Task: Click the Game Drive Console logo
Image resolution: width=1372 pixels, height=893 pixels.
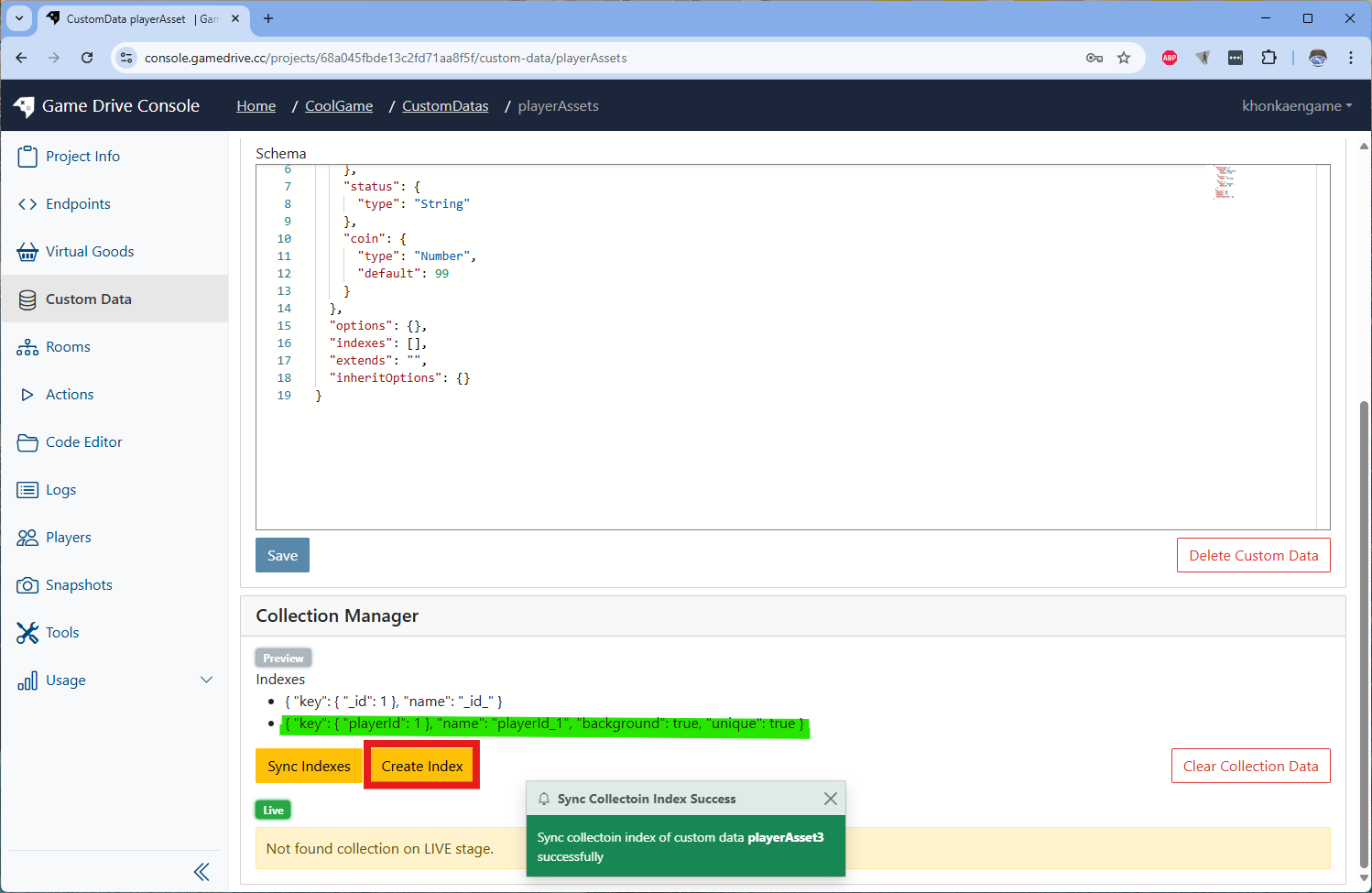Action: 105,105
